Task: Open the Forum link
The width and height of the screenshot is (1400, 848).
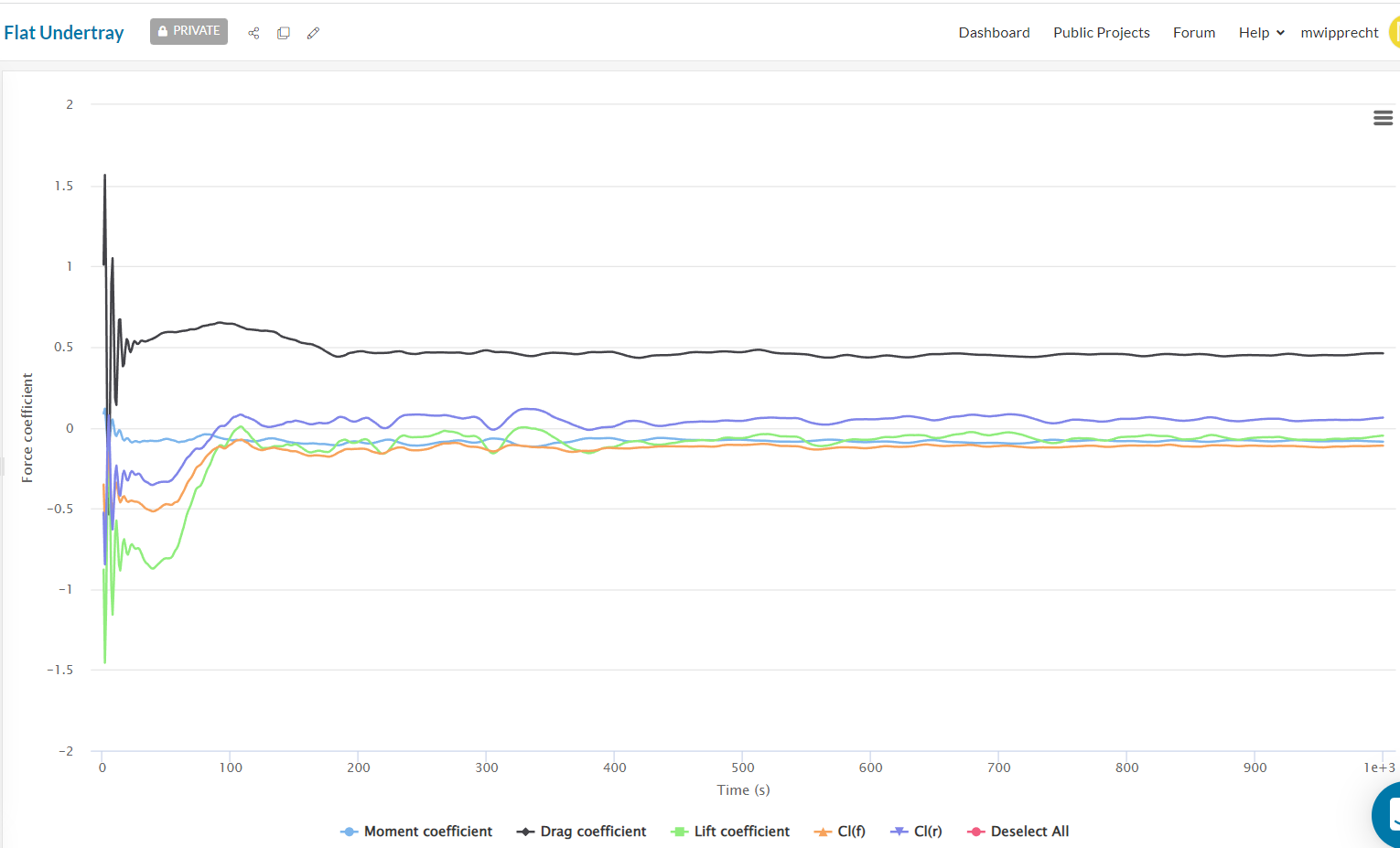Action: click(1194, 33)
